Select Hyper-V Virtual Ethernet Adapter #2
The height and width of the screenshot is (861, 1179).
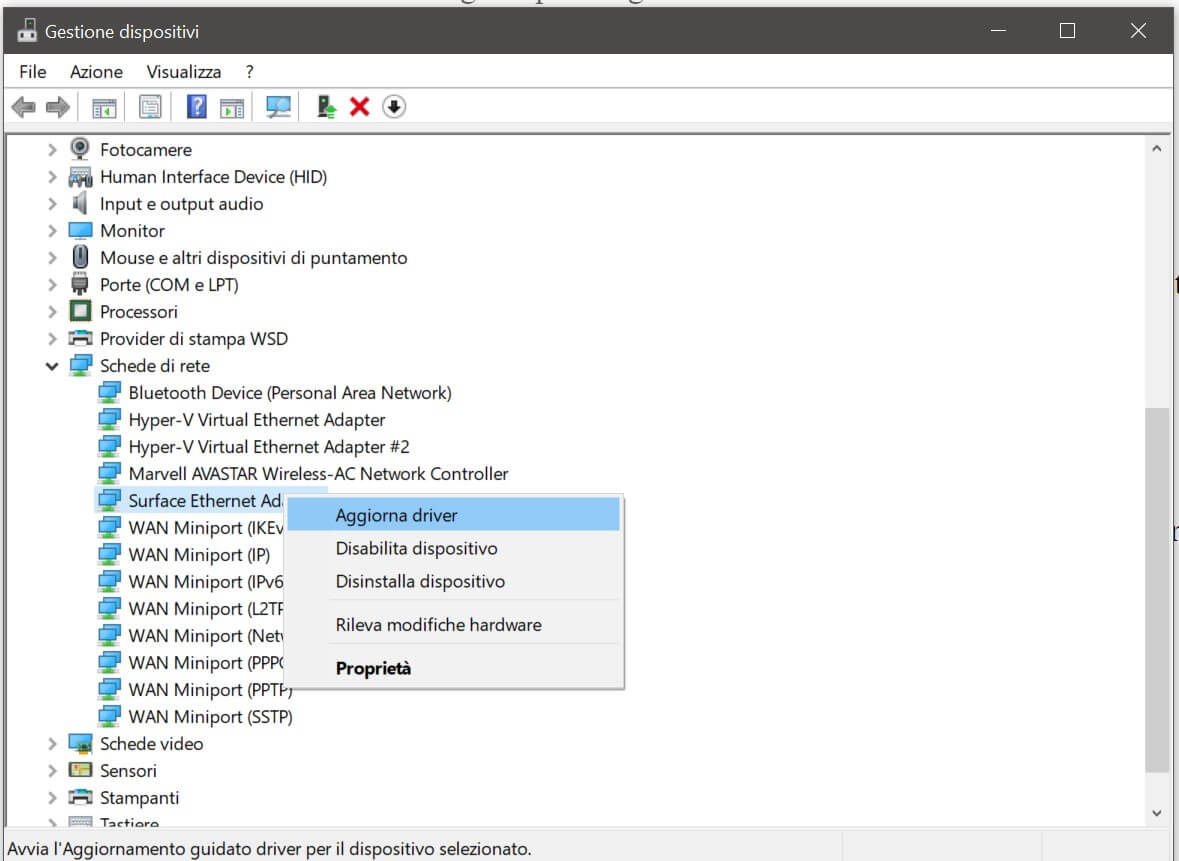click(268, 447)
